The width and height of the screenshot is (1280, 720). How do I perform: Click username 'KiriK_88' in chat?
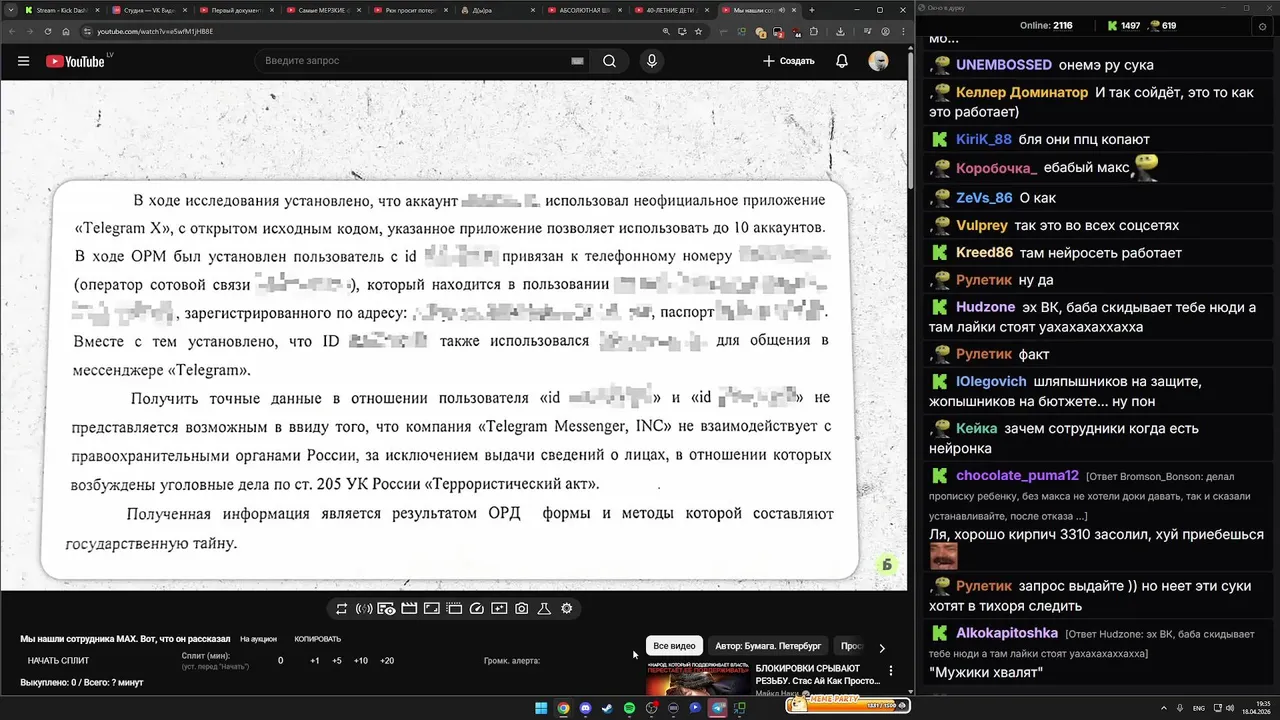[983, 140]
